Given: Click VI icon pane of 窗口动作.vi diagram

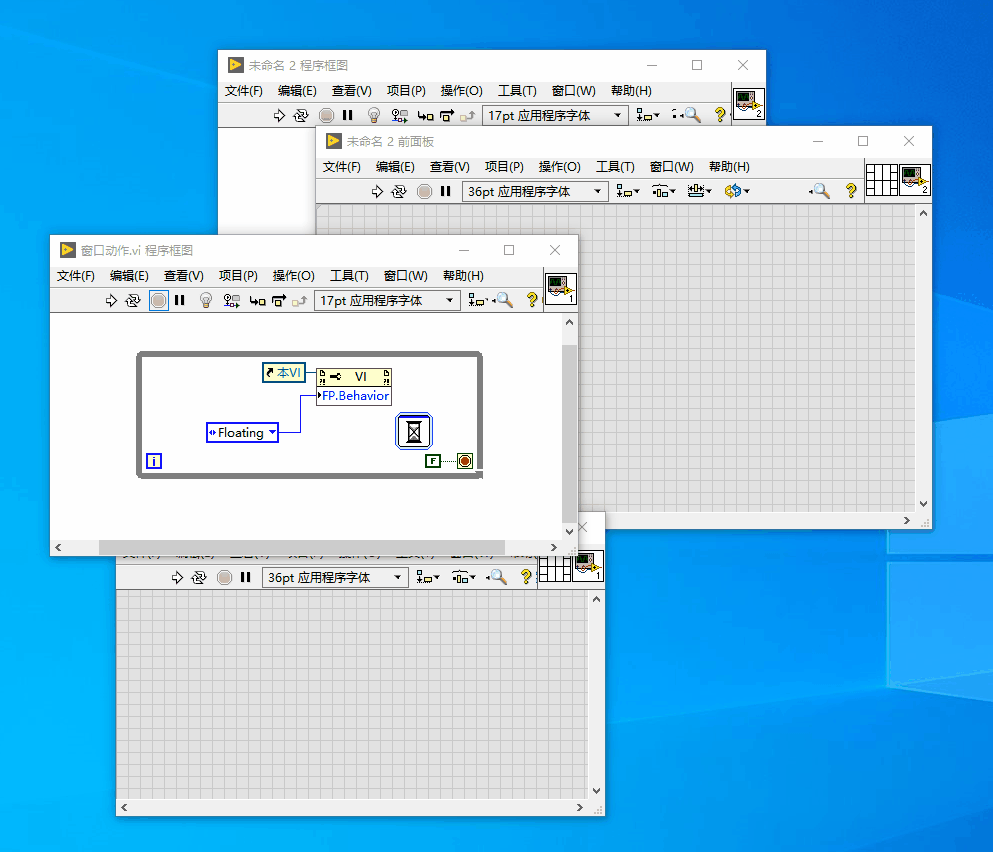Looking at the screenshot, I should (x=561, y=289).
